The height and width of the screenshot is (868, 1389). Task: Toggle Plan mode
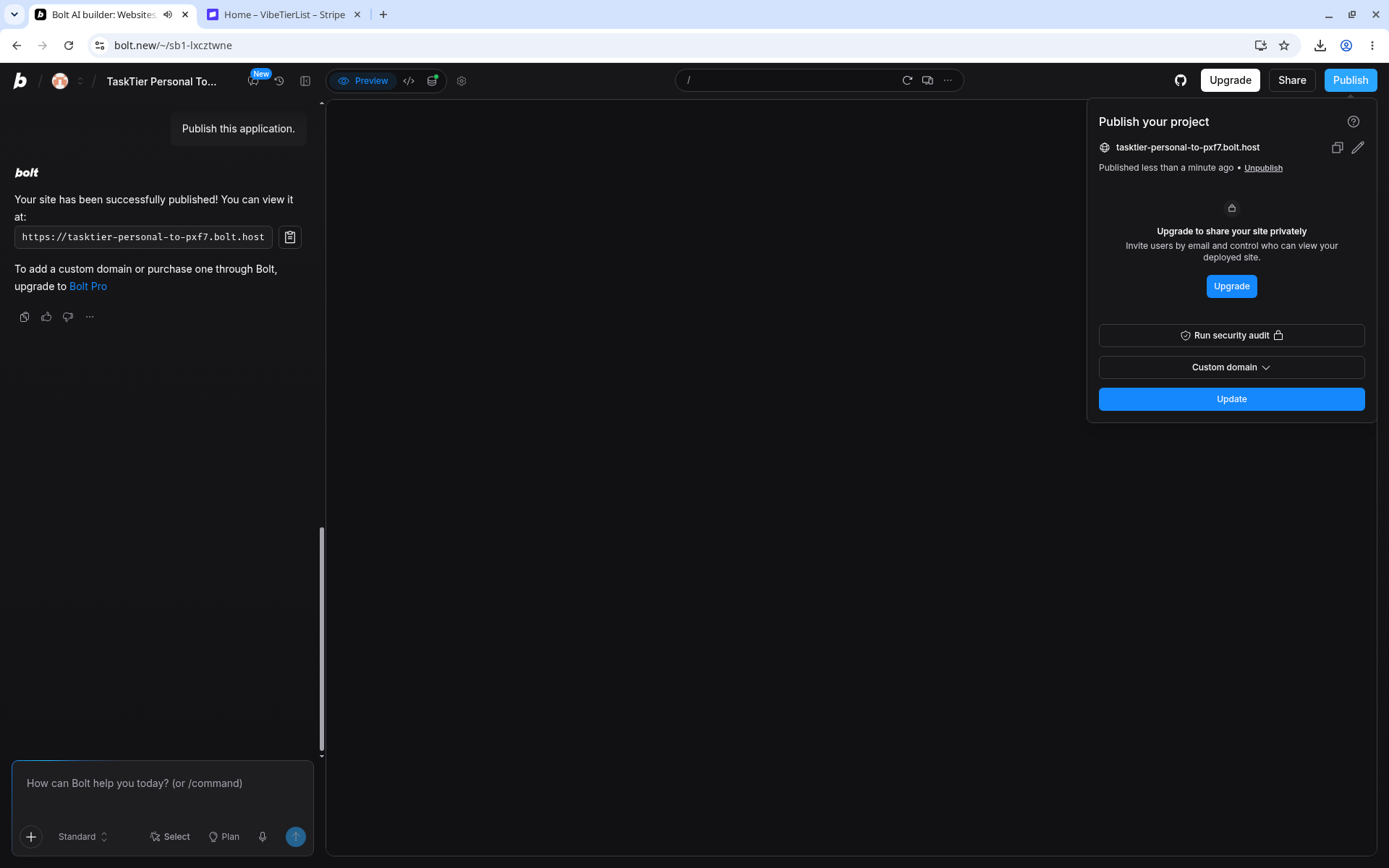224,837
